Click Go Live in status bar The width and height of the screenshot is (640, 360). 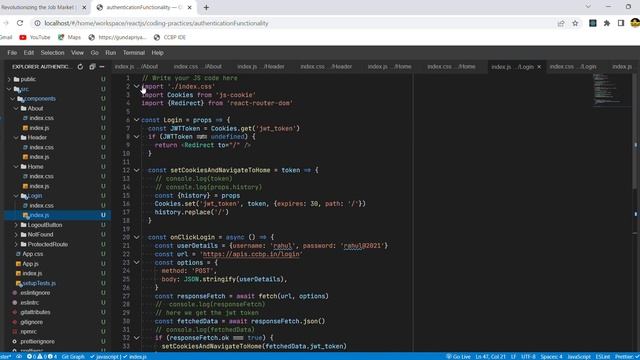[x=458, y=357]
